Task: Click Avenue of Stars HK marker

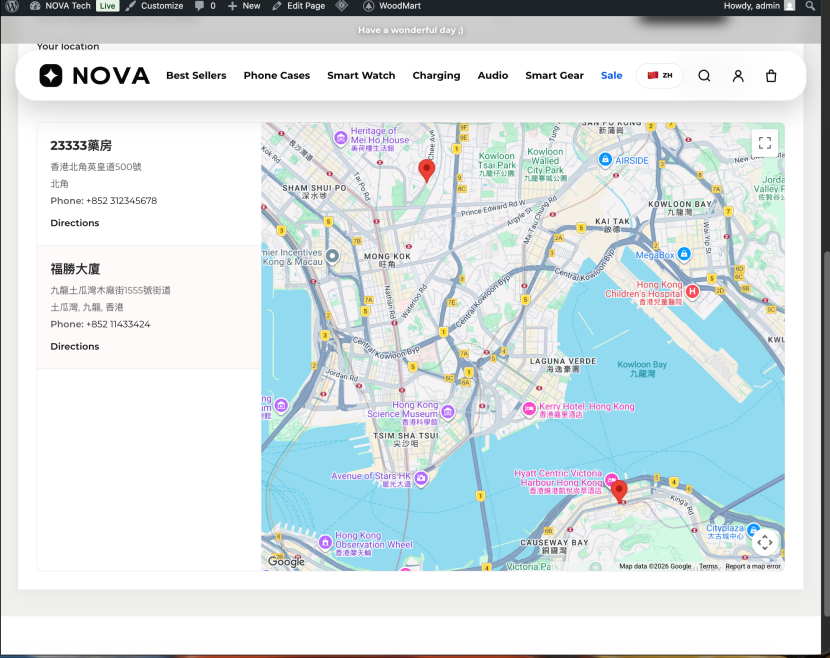Action: click(421, 479)
